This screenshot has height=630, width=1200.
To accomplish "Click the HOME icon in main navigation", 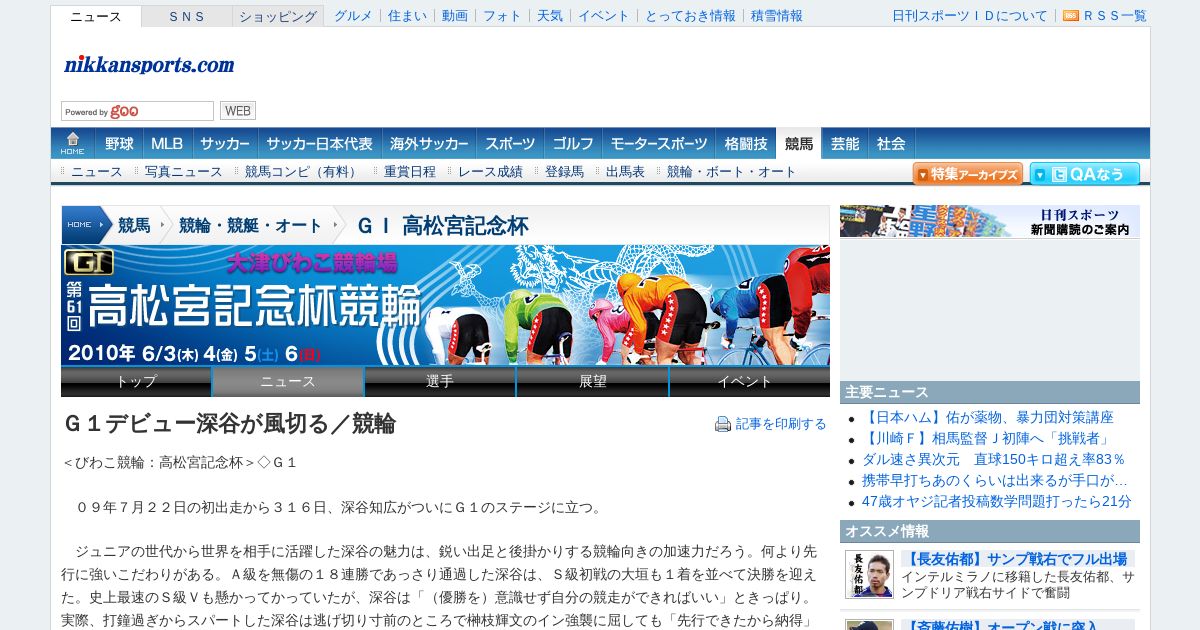I will (x=72, y=143).
